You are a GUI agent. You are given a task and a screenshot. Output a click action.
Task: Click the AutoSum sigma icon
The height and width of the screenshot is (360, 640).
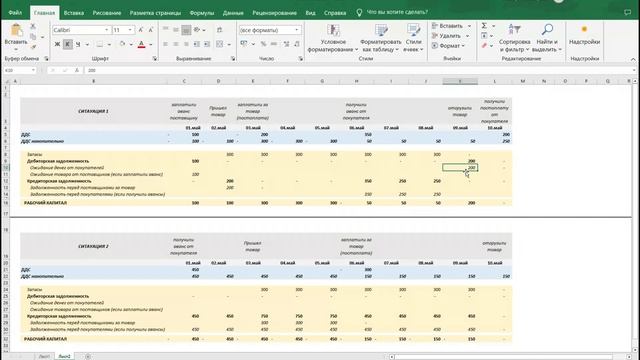(x=484, y=26)
